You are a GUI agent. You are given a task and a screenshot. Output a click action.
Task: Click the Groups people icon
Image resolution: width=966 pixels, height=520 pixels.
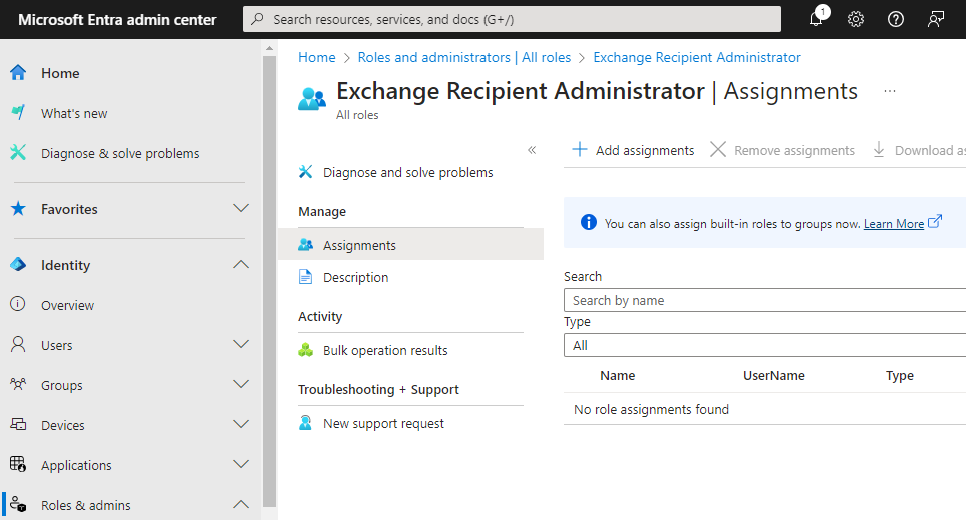pos(18,384)
